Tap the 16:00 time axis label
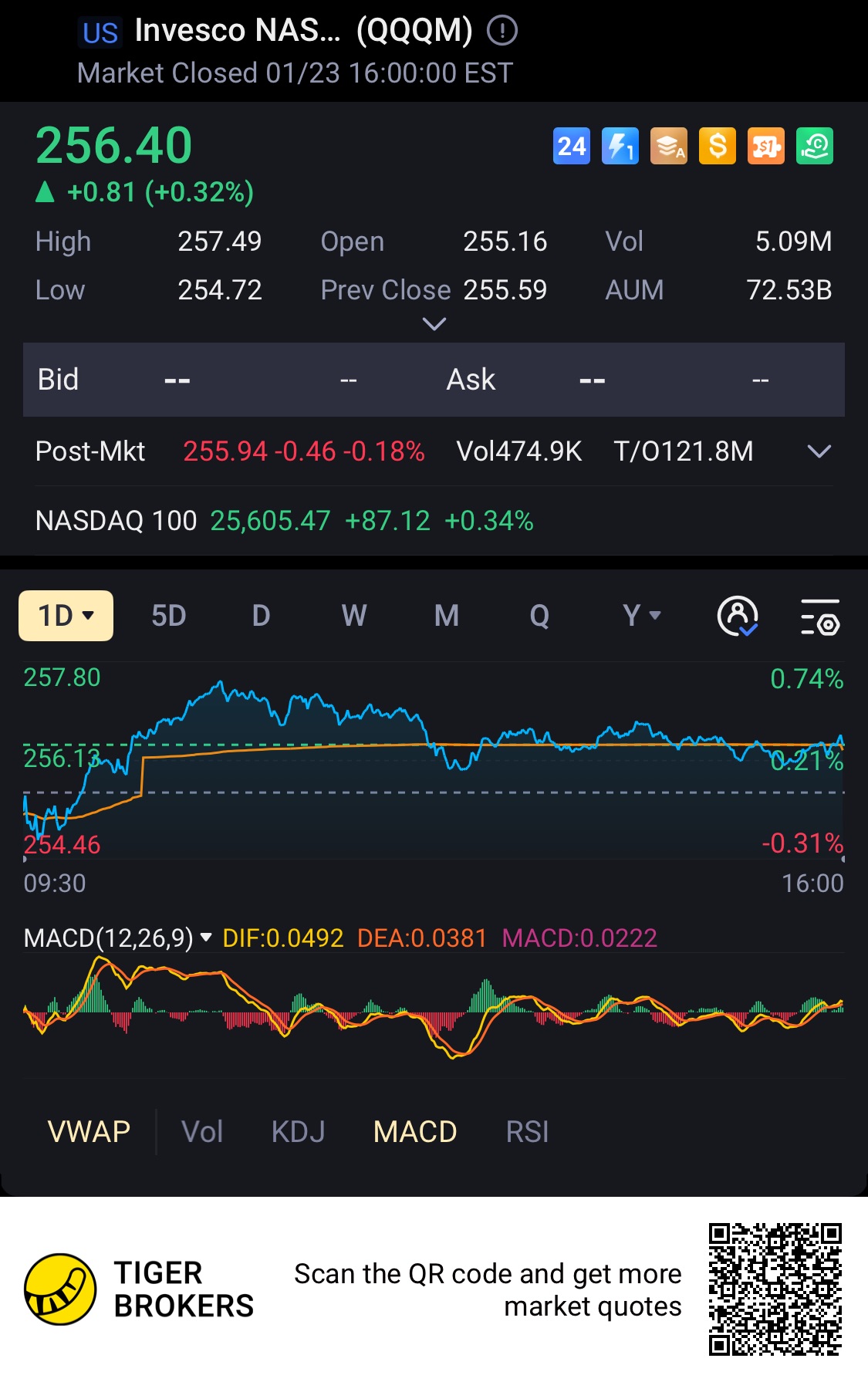The image size is (868, 1382). 812,884
